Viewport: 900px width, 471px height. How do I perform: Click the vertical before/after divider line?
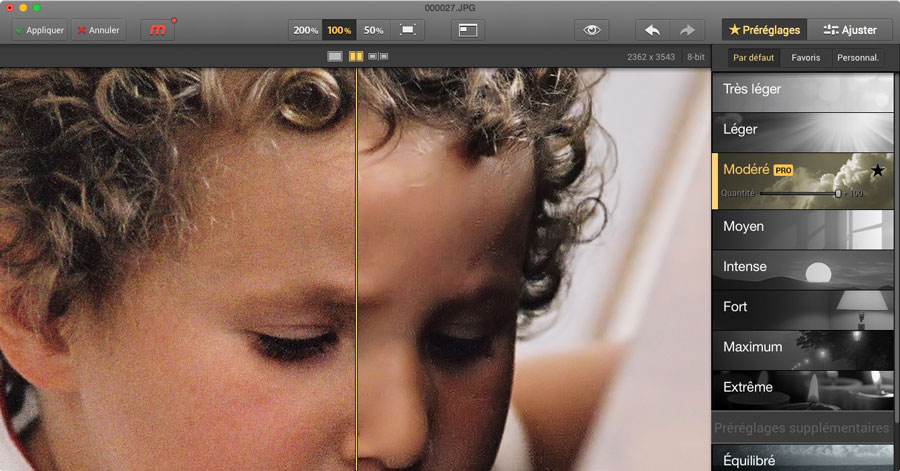tap(356, 269)
